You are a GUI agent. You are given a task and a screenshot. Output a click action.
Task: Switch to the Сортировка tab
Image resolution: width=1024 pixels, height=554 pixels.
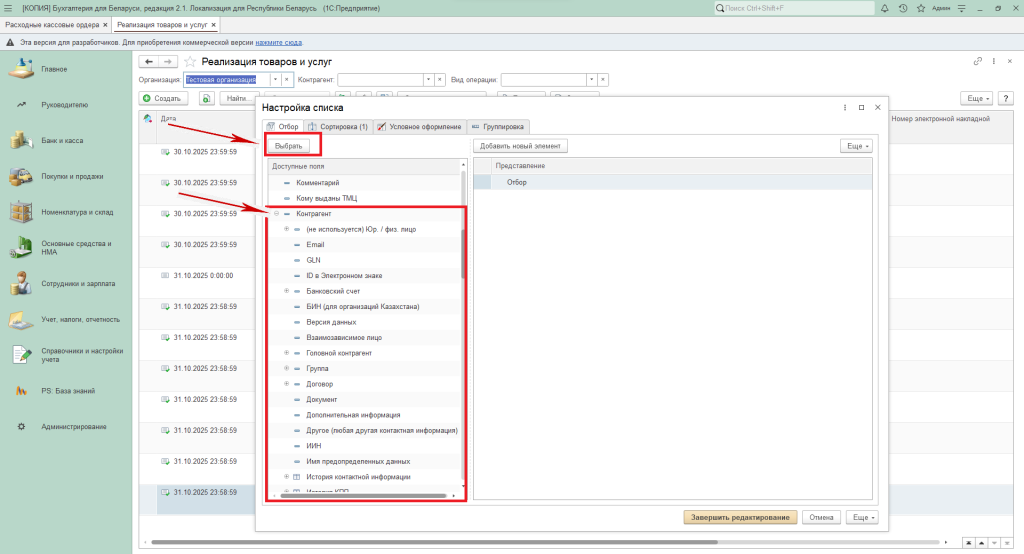click(x=339, y=127)
